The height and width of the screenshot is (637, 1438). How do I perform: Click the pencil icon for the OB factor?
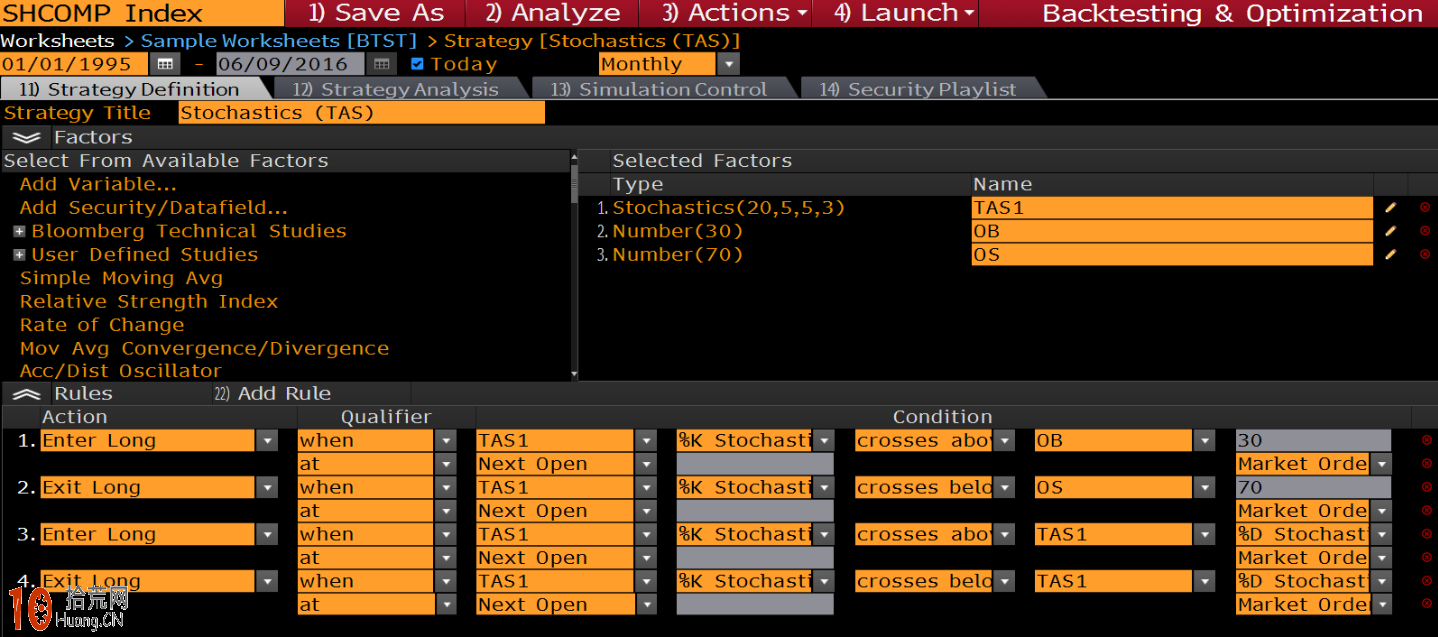1390,231
